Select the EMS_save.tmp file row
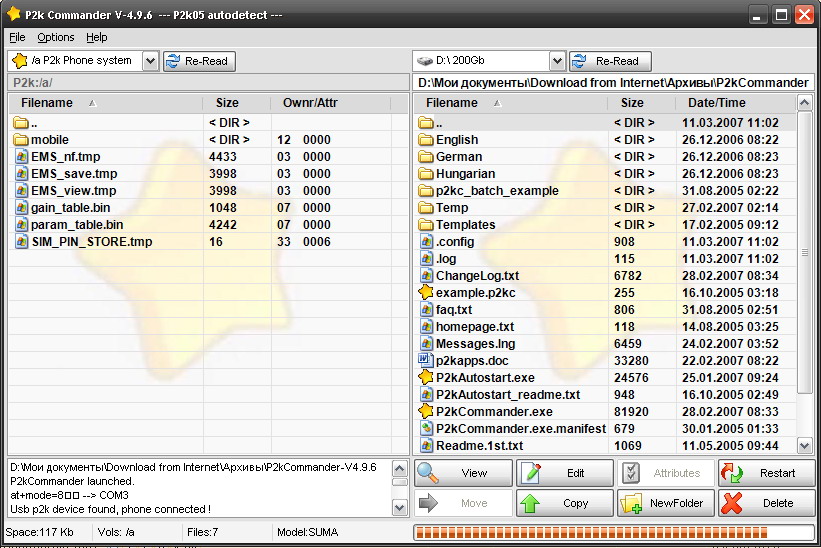Screen dimensions: 821x548 [208, 174]
